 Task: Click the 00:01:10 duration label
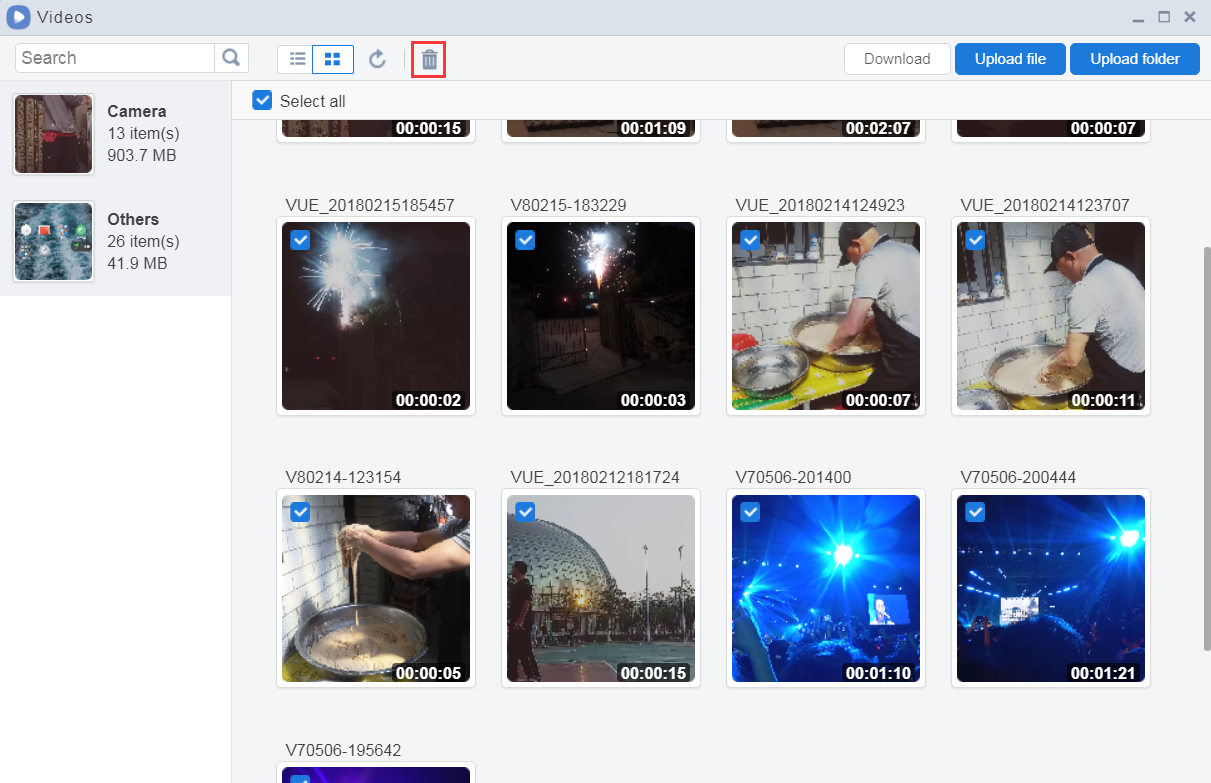(x=878, y=673)
